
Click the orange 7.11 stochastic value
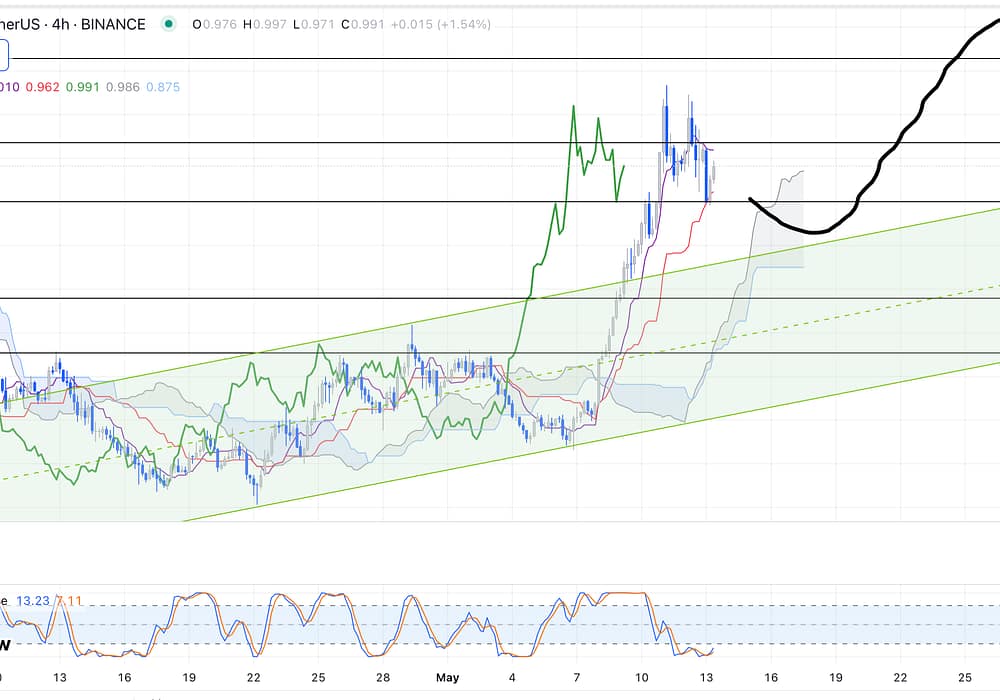[70, 600]
